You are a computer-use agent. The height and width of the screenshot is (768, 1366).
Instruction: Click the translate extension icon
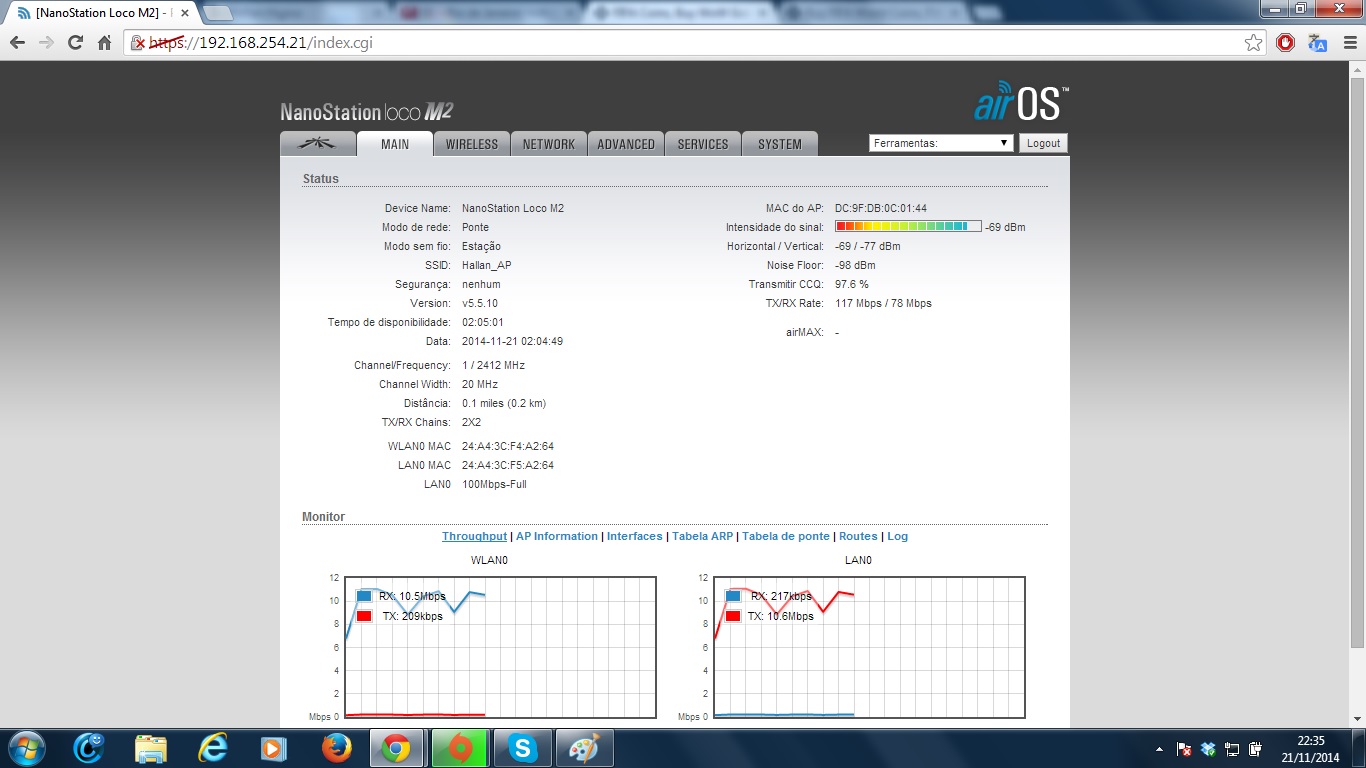(1318, 43)
